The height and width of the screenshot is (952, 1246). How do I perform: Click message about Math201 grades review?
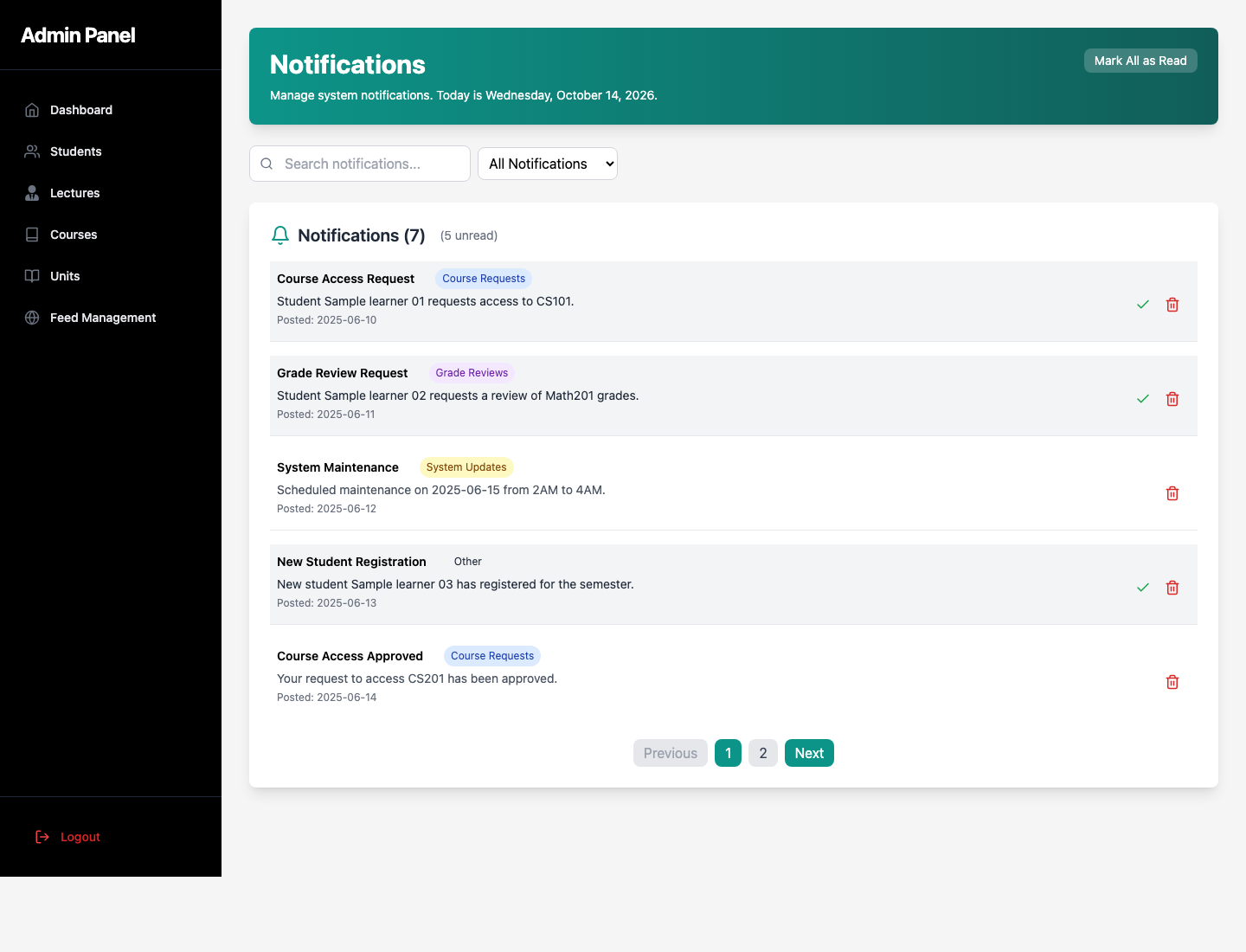[x=458, y=396]
